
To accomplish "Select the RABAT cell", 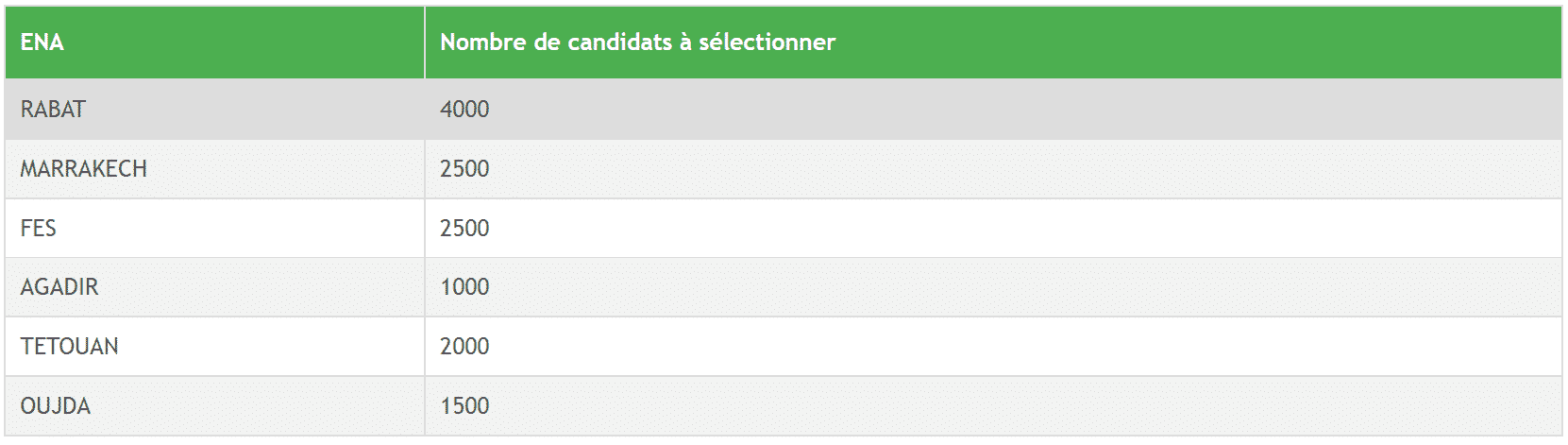I will (214, 110).
